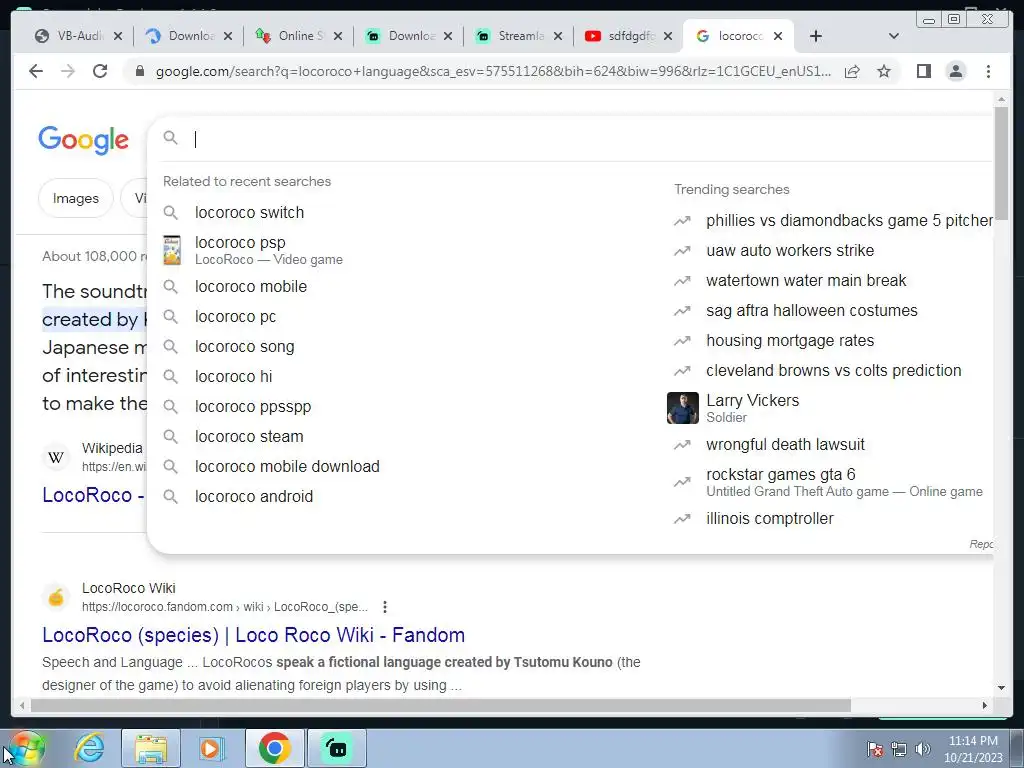Image resolution: width=1024 pixels, height=768 pixels.
Task: Open LocoRoco (species) Fandom result
Action: pyautogui.click(x=253, y=635)
